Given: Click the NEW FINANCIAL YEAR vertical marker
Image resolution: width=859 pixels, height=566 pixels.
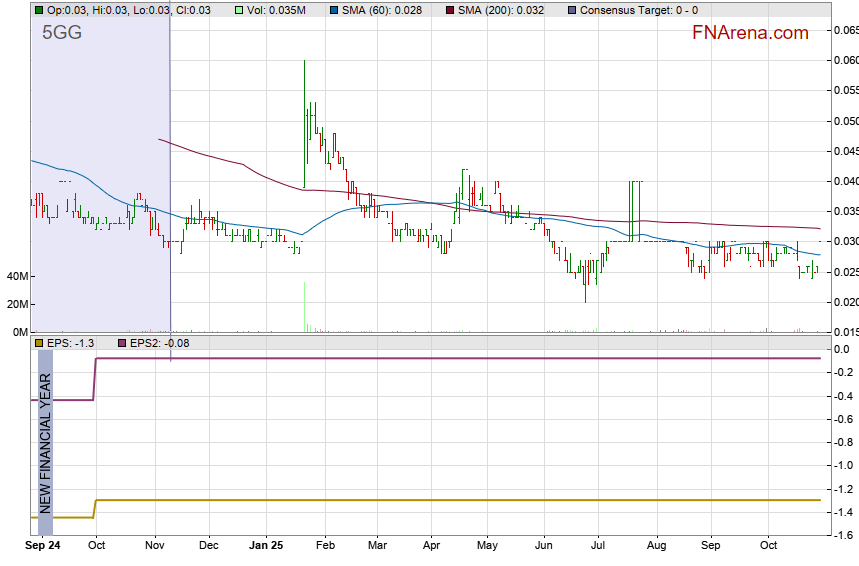Looking at the screenshot, I should pos(45,442).
